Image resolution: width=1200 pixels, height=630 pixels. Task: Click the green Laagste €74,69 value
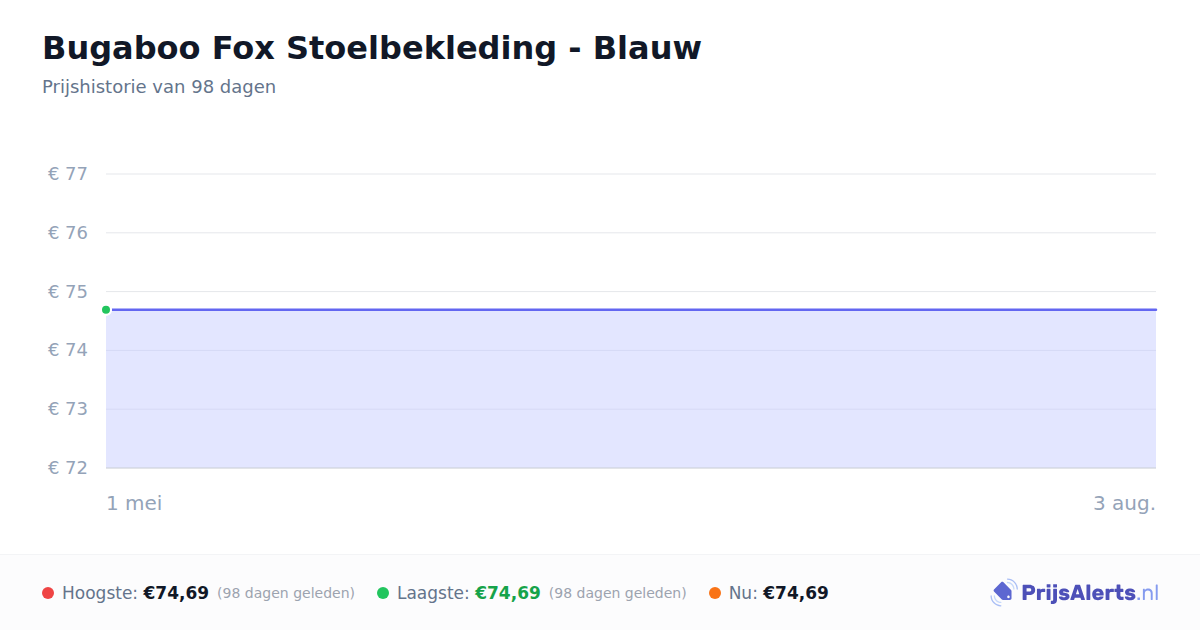point(508,593)
